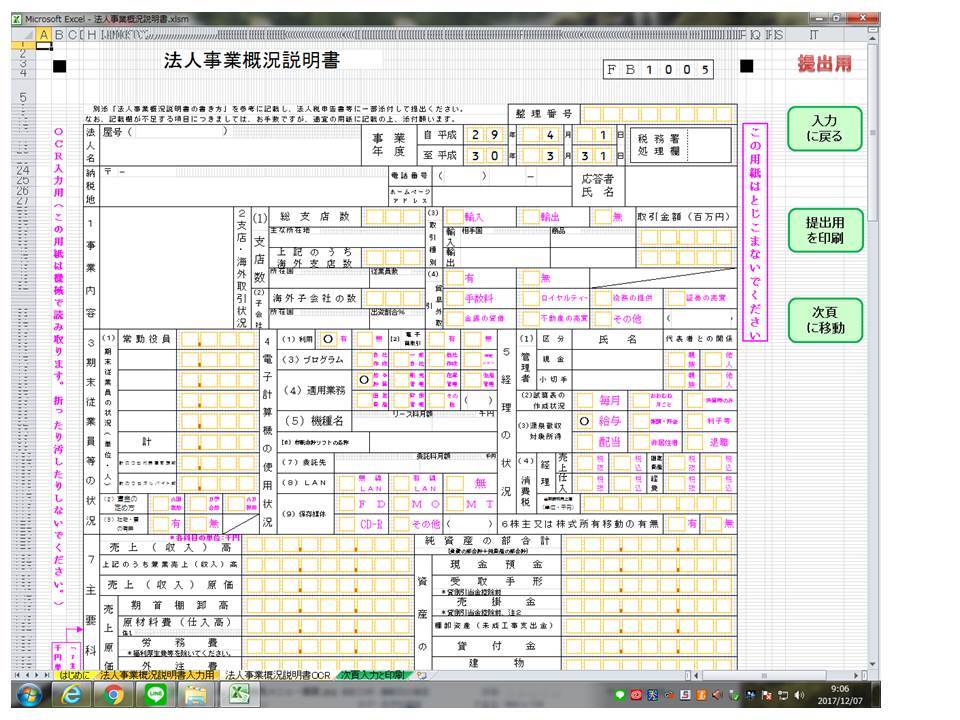Launch Internet Explorer from the taskbar

click(69, 697)
